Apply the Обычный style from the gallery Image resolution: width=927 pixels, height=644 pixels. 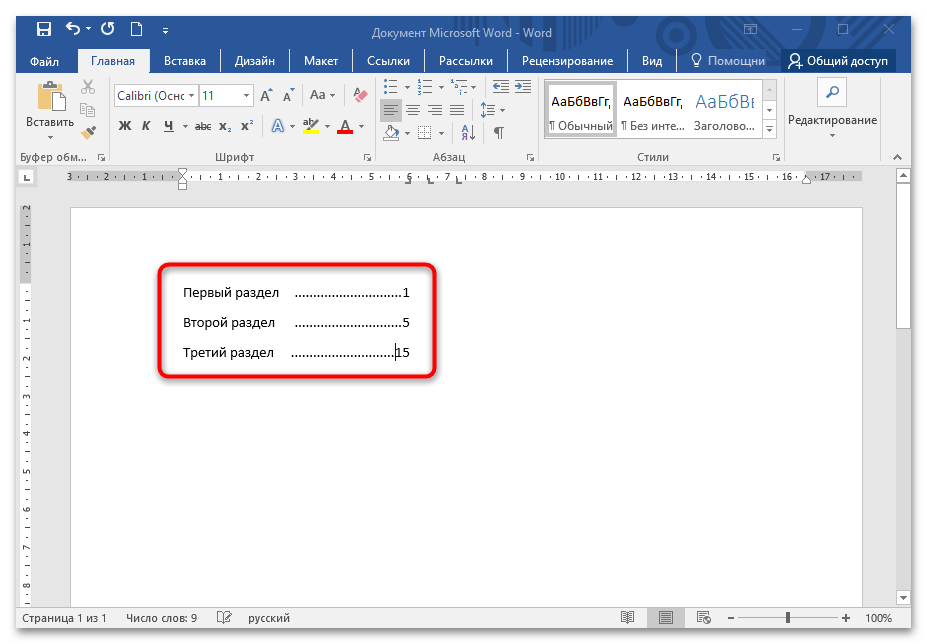581,110
